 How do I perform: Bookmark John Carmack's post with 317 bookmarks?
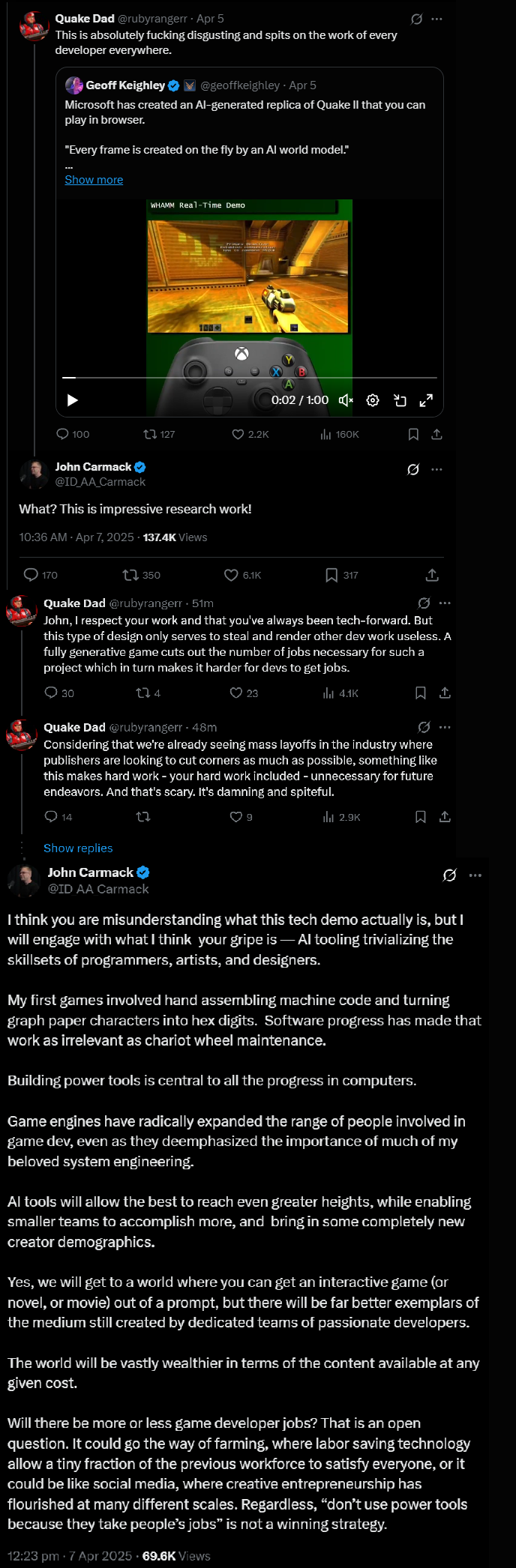(x=331, y=575)
